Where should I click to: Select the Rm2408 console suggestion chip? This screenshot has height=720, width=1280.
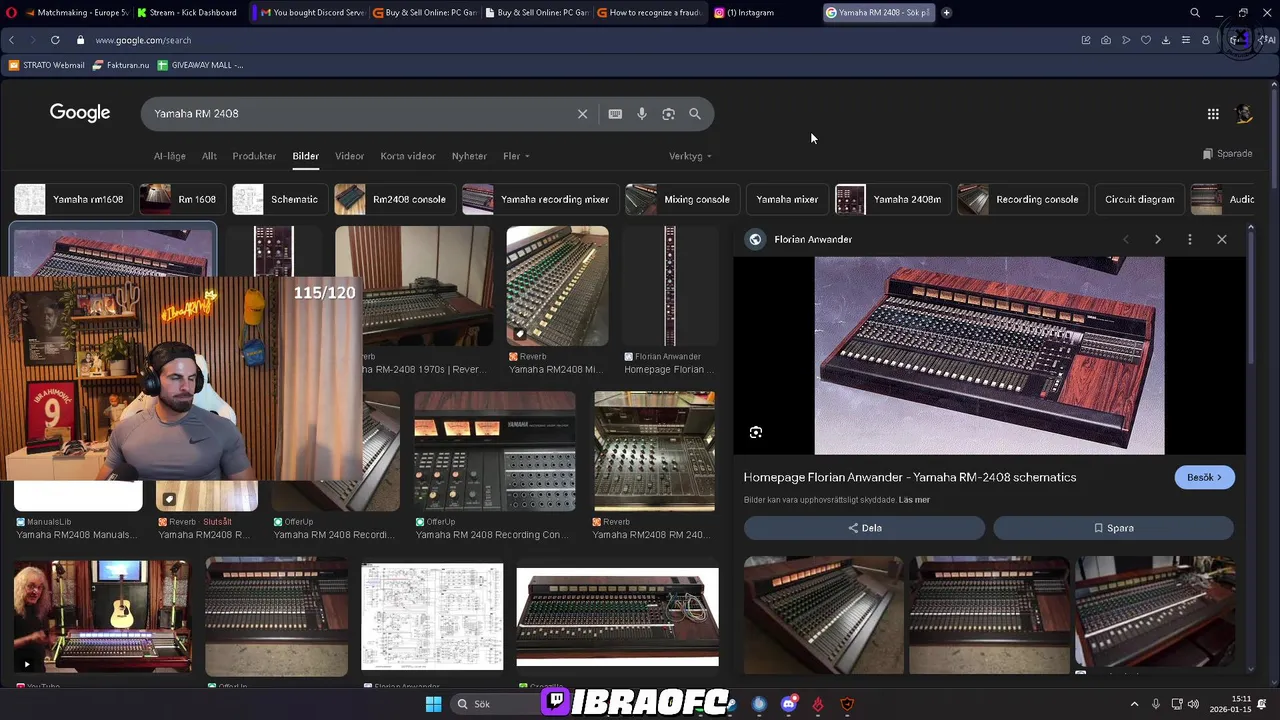click(394, 199)
